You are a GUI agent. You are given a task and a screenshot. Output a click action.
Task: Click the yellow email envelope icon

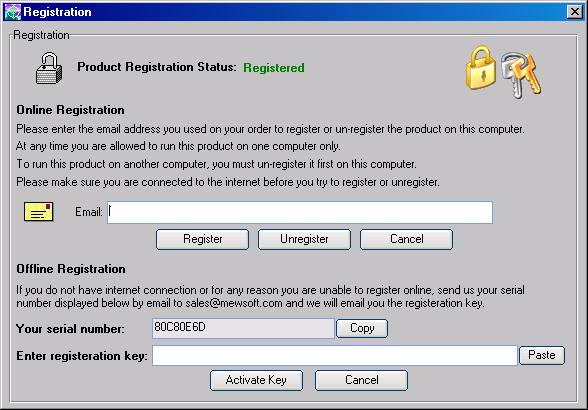click(39, 211)
